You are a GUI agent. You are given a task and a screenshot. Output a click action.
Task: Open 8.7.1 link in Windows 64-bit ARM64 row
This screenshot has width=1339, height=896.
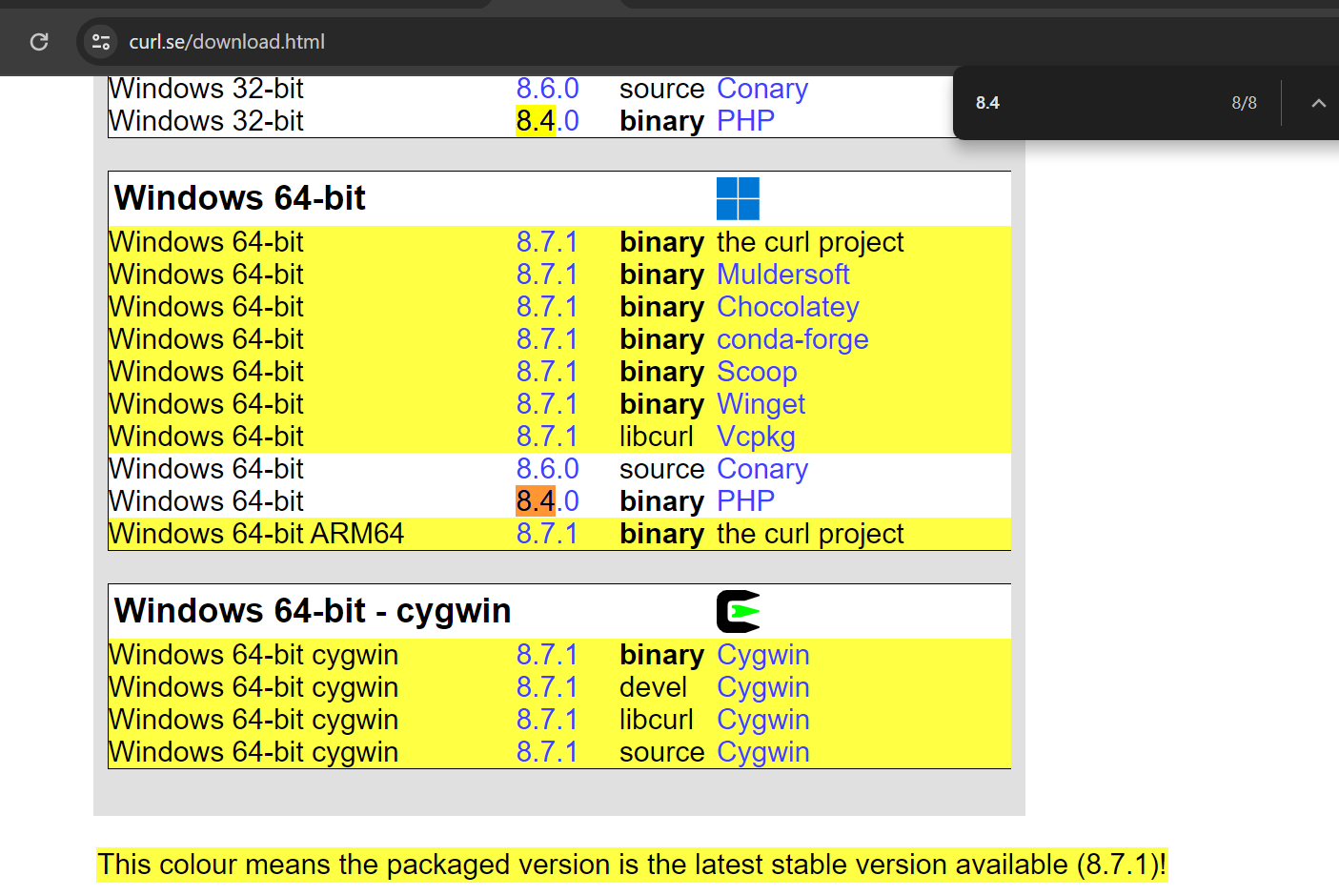click(547, 534)
